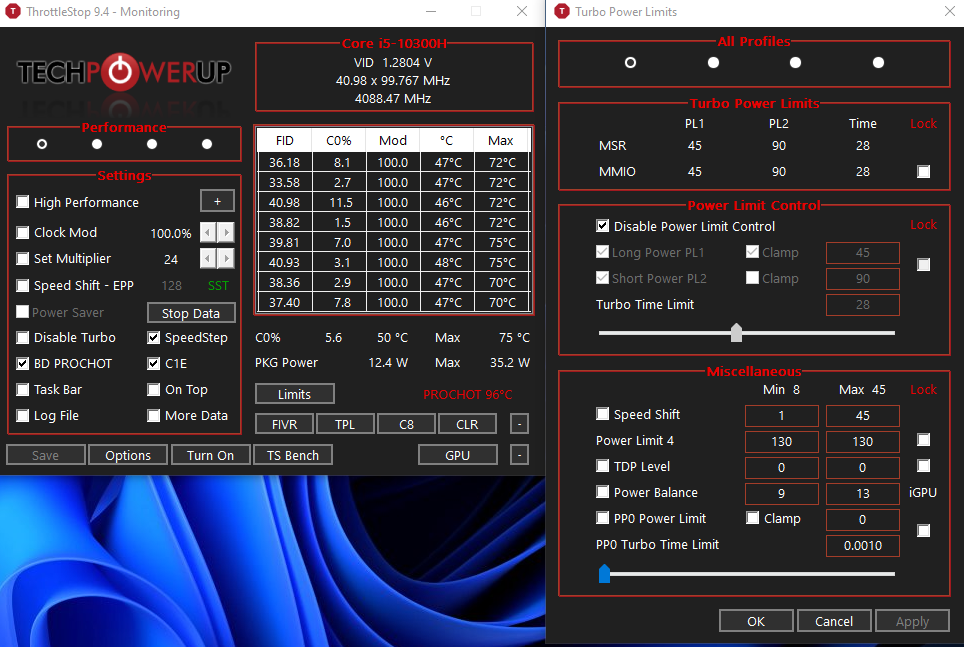Open the Options dialog
The height and width of the screenshot is (647, 964).
coord(128,455)
